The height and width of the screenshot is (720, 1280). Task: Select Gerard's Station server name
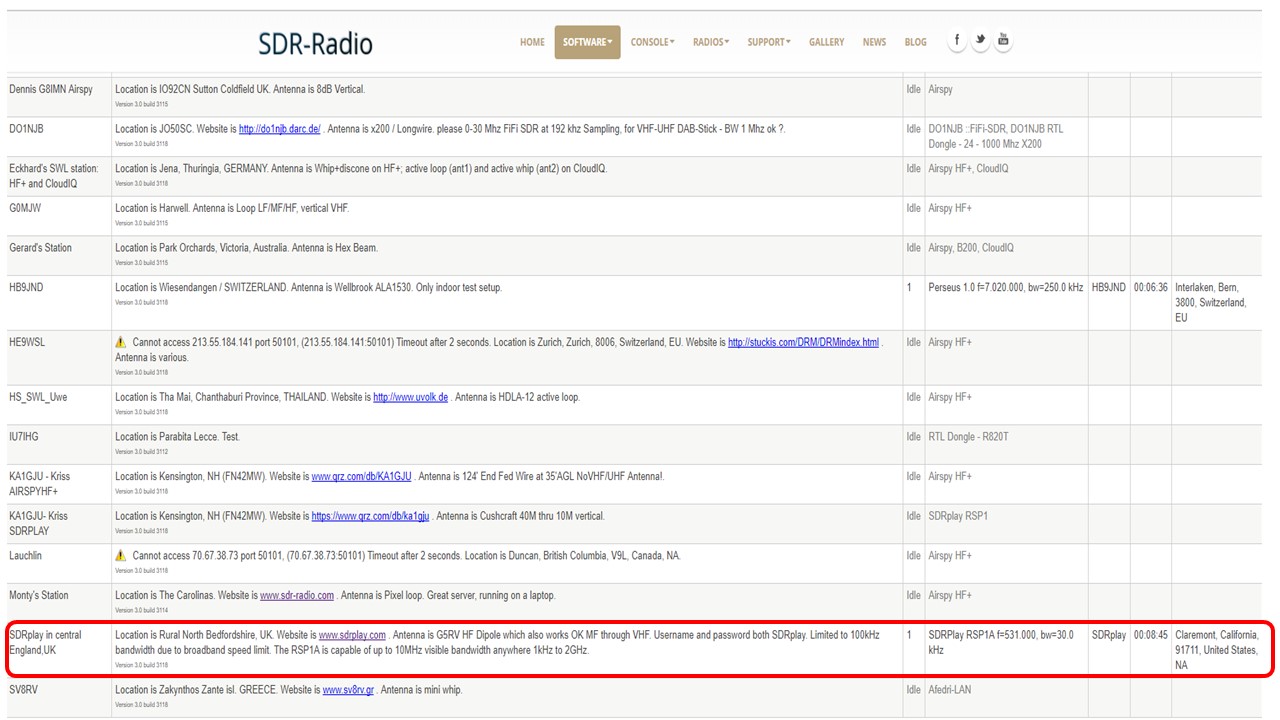click(41, 247)
